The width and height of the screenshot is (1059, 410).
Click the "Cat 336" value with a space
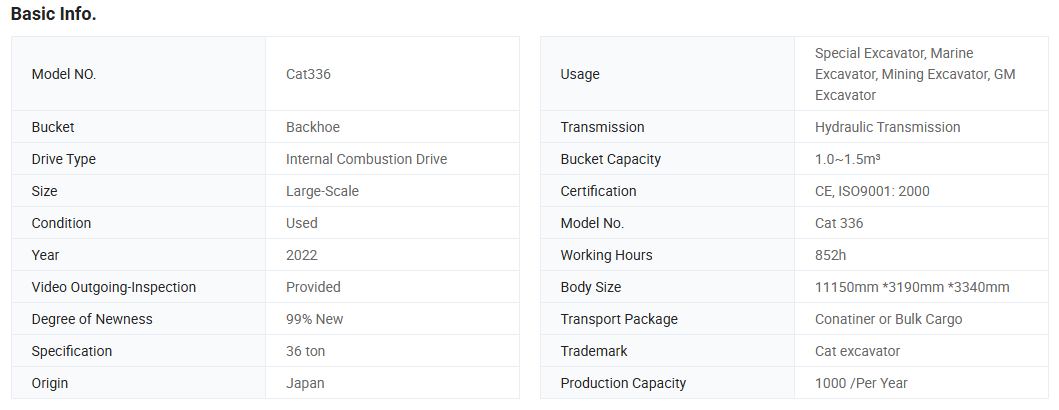coord(839,223)
